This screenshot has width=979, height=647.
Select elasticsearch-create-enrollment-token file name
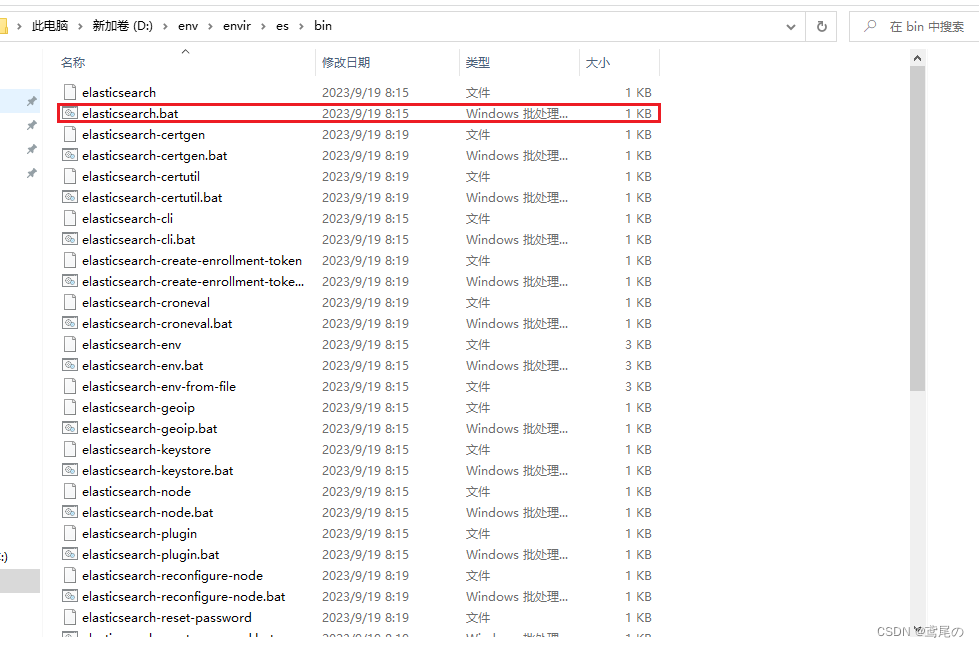pos(192,260)
